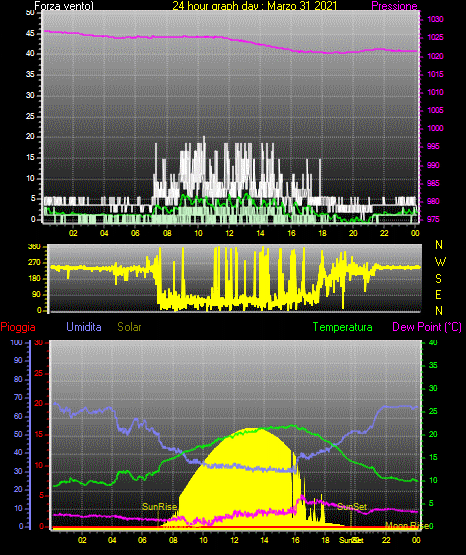Viewport: 466px width, 555px height.
Task: Select the Umidita legend label
Action: pos(84,327)
